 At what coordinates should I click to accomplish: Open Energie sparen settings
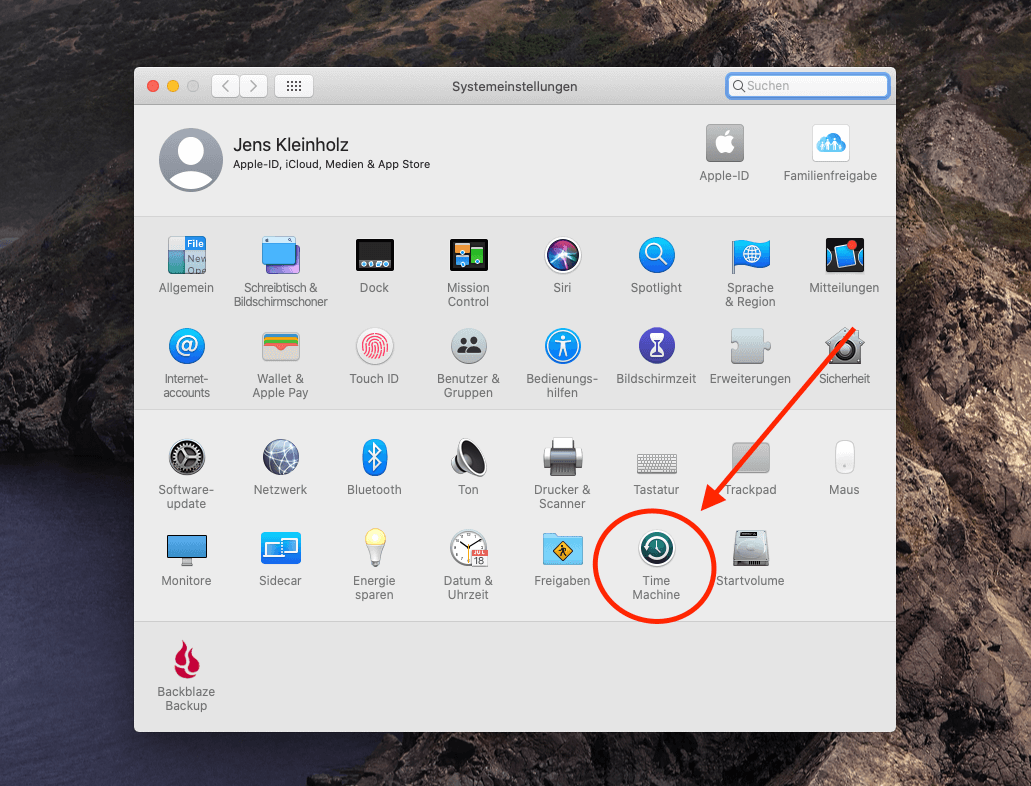click(x=374, y=549)
